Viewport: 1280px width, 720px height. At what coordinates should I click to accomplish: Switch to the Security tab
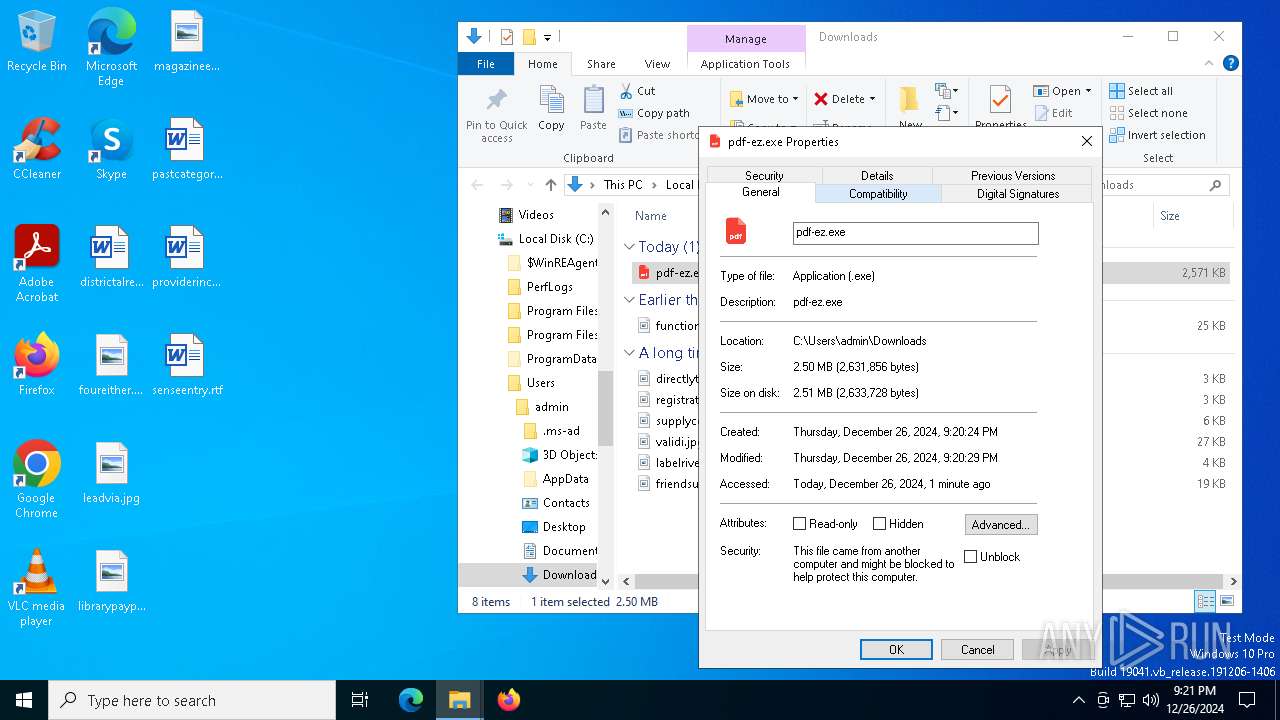pyautogui.click(x=764, y=175)
